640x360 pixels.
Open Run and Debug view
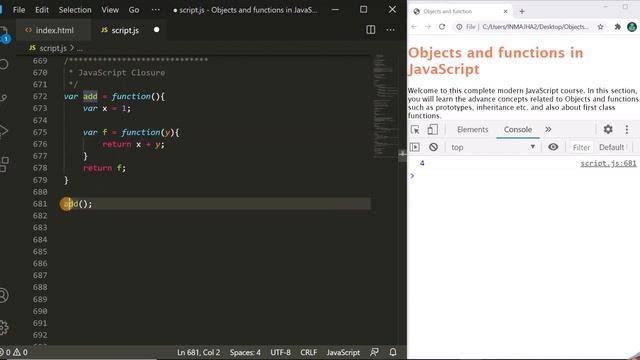pyautogui.click(x=4, y=131)
